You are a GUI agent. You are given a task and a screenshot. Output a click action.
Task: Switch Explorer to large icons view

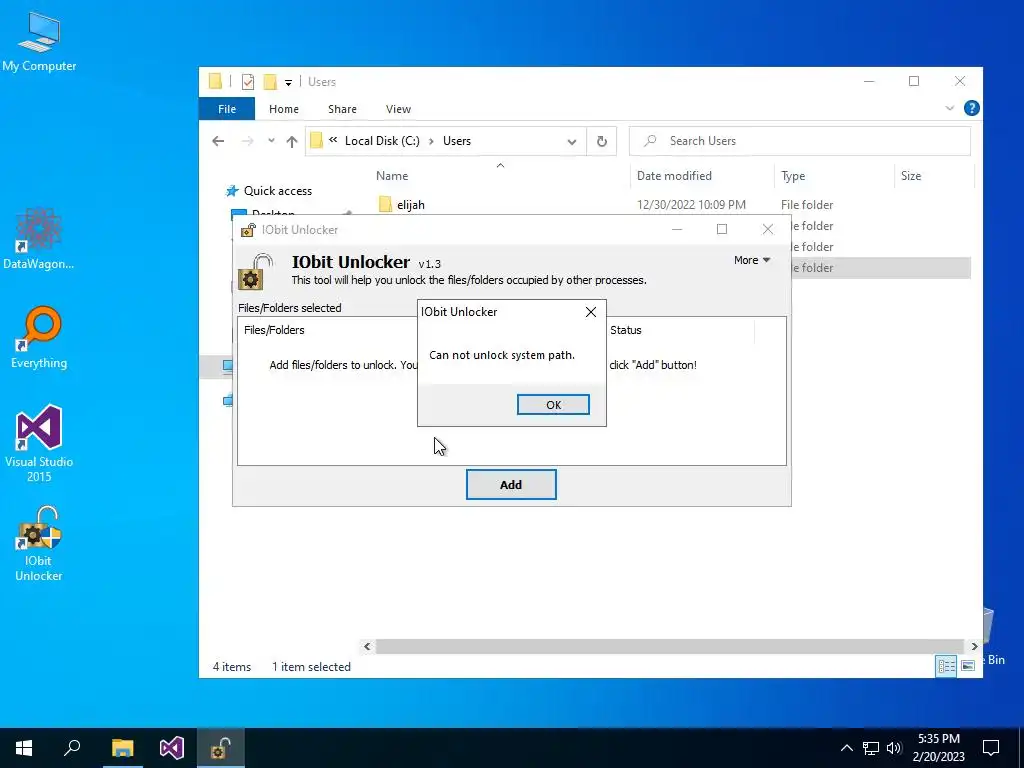[968, 666]
